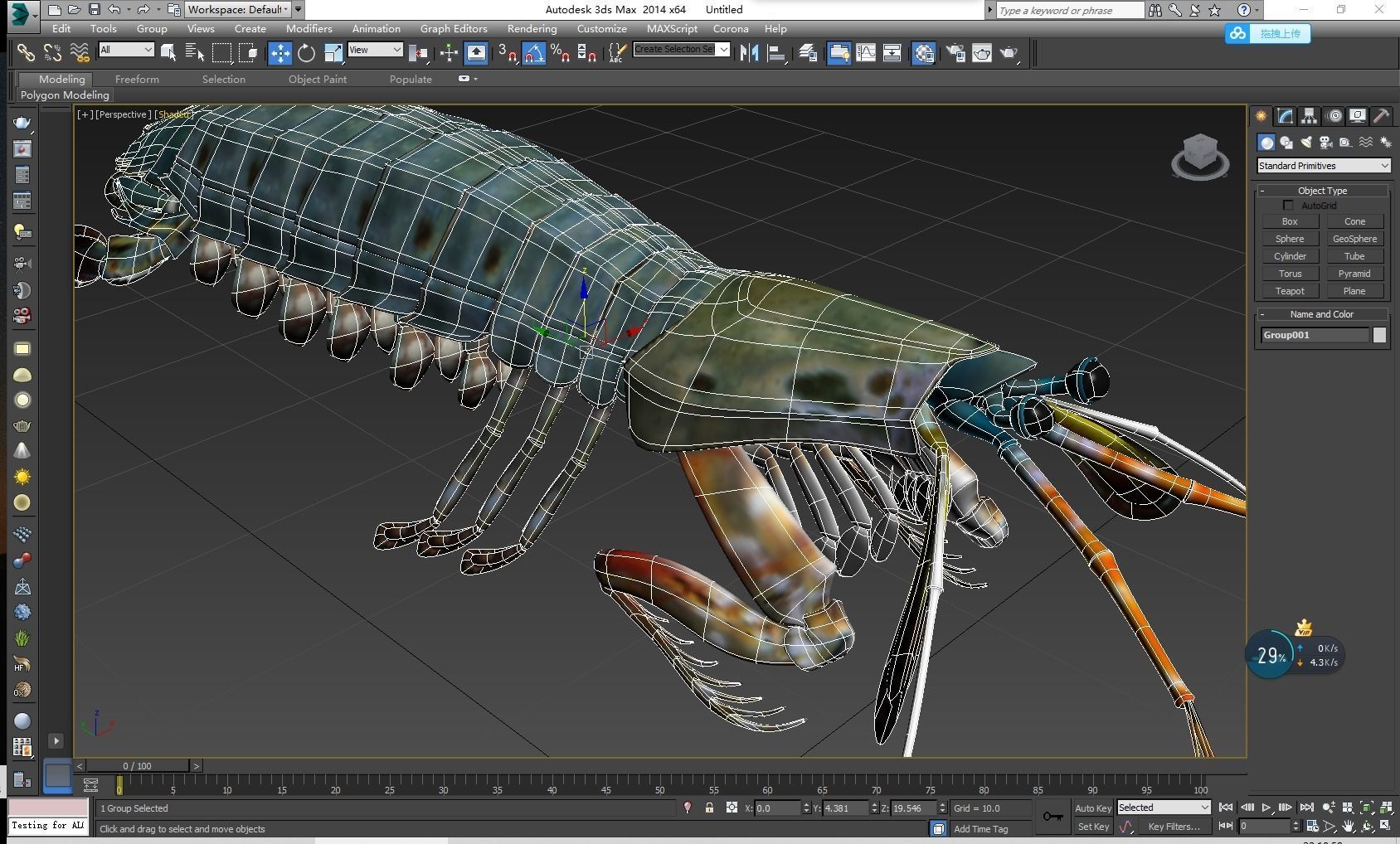Screen dimensions: 1400x844
Task: Select the Cameras category icon
Action: point(1325,143)
